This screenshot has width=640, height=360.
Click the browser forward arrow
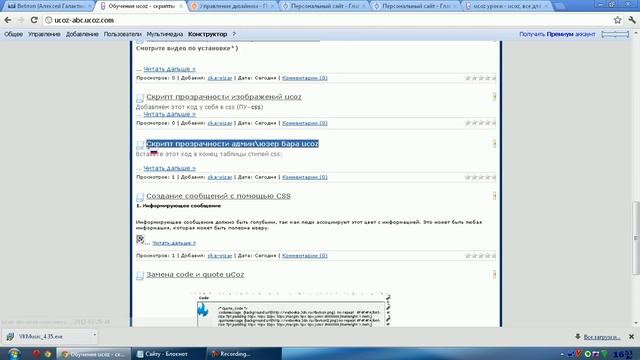point(21,20)
